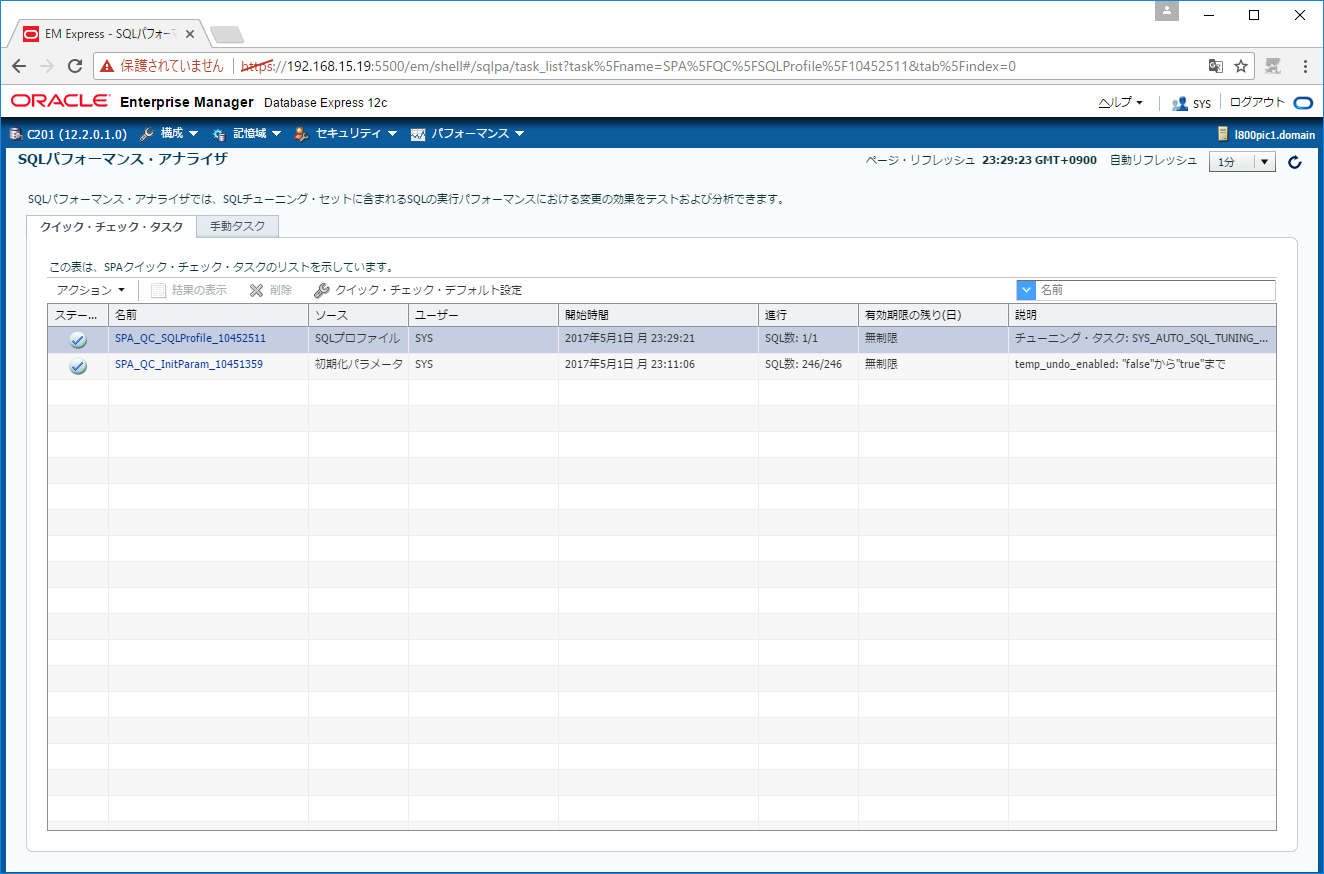The image size is (1324, 874).
Task: Click the 名前 search input field
Action: (1155, 290)
